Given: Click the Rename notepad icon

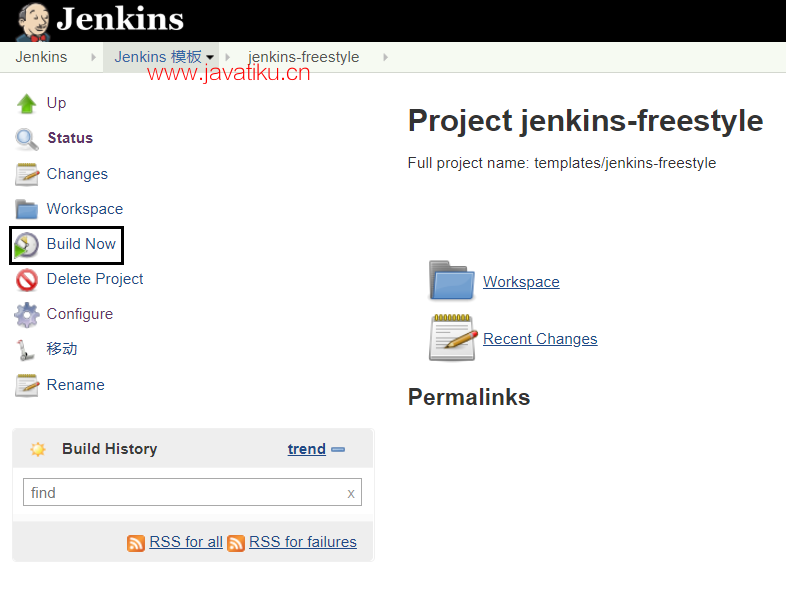Looking at the screenshot, I should coord(27,385).
